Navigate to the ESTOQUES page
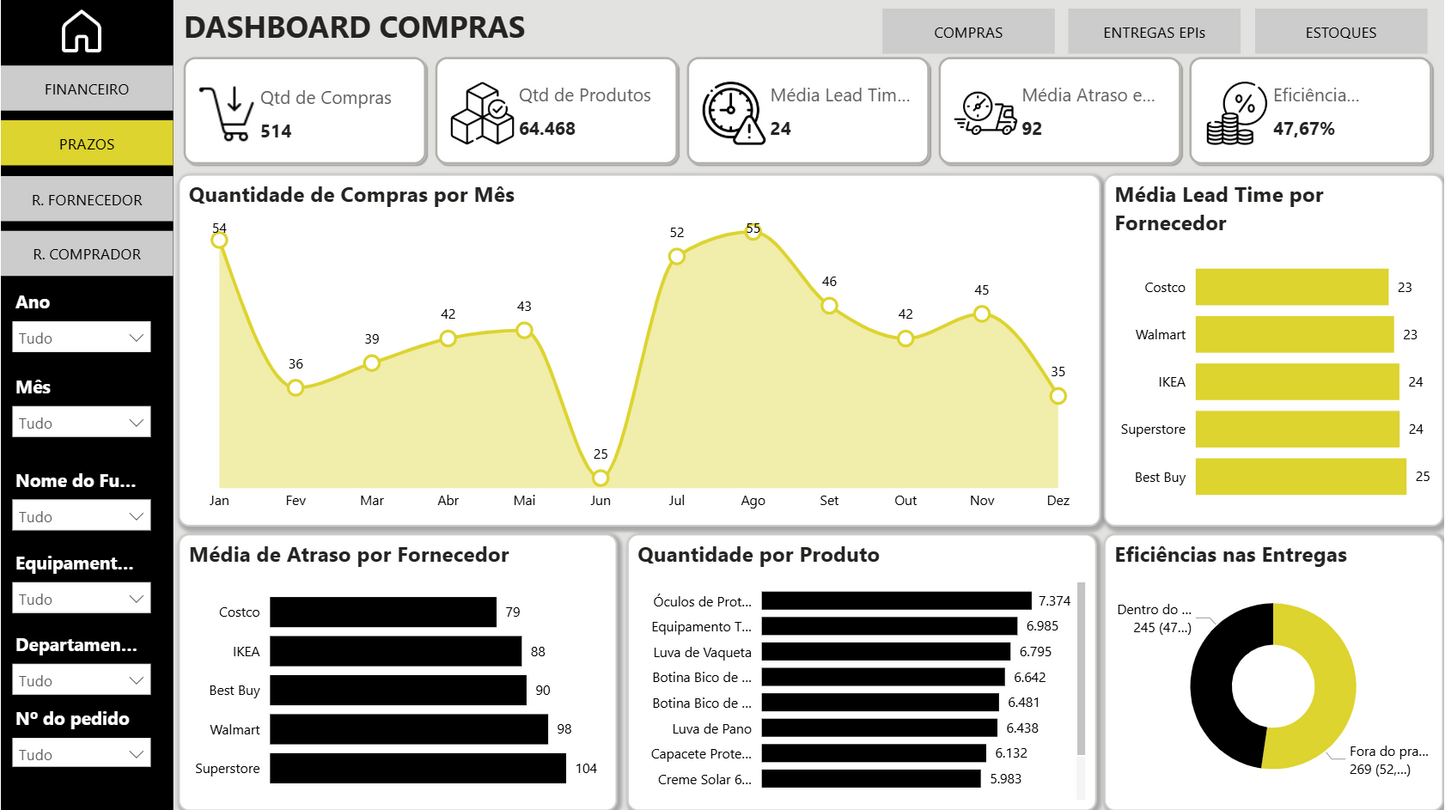 click(x=1340, y=31)
